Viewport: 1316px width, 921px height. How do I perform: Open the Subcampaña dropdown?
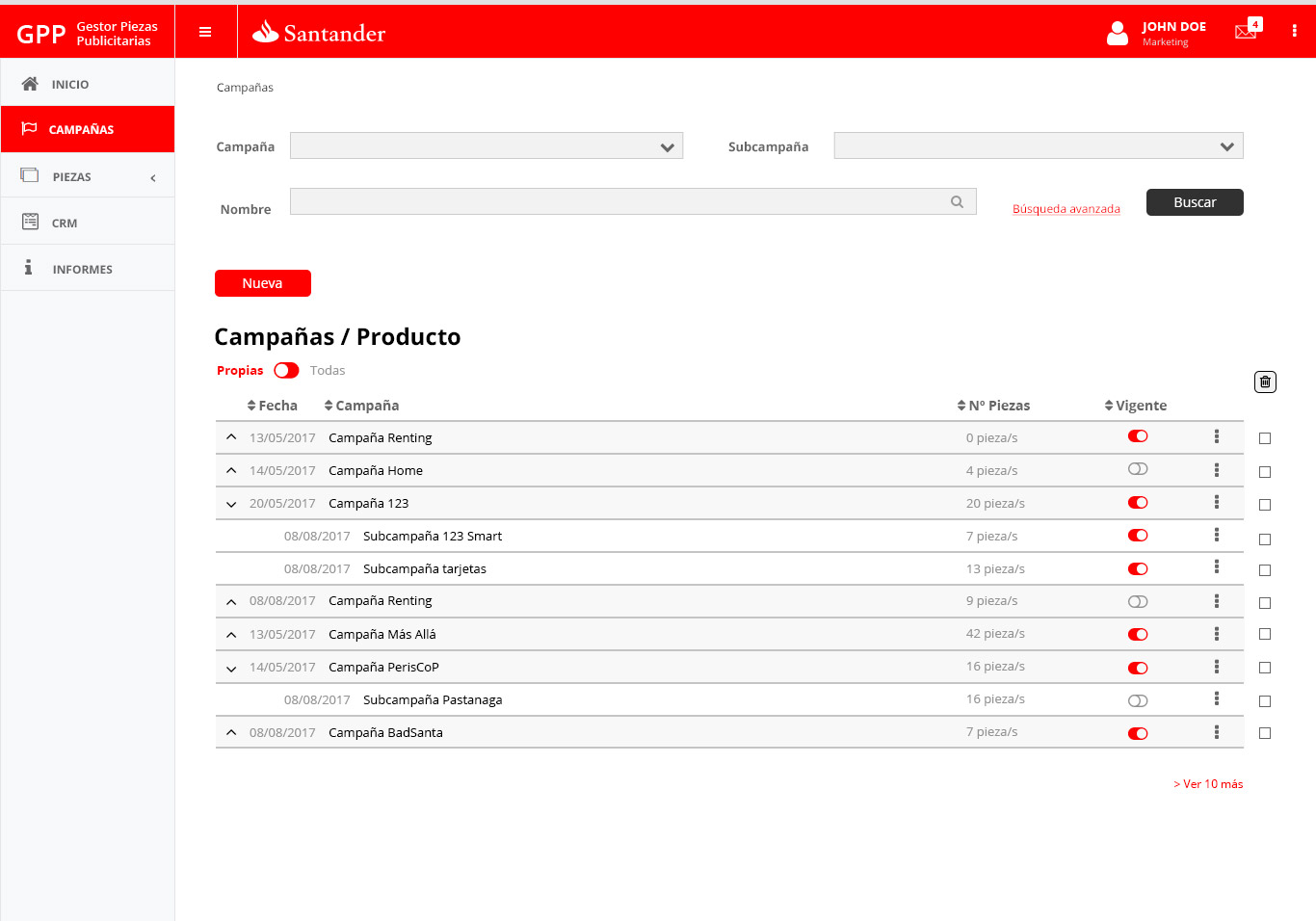coord(1039,145)
